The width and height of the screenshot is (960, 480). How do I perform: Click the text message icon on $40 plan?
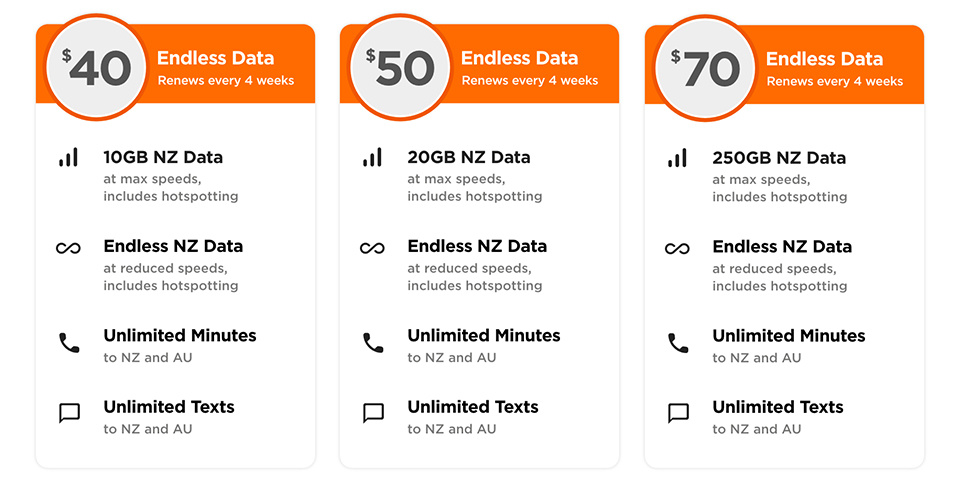[x=69, y=413]
